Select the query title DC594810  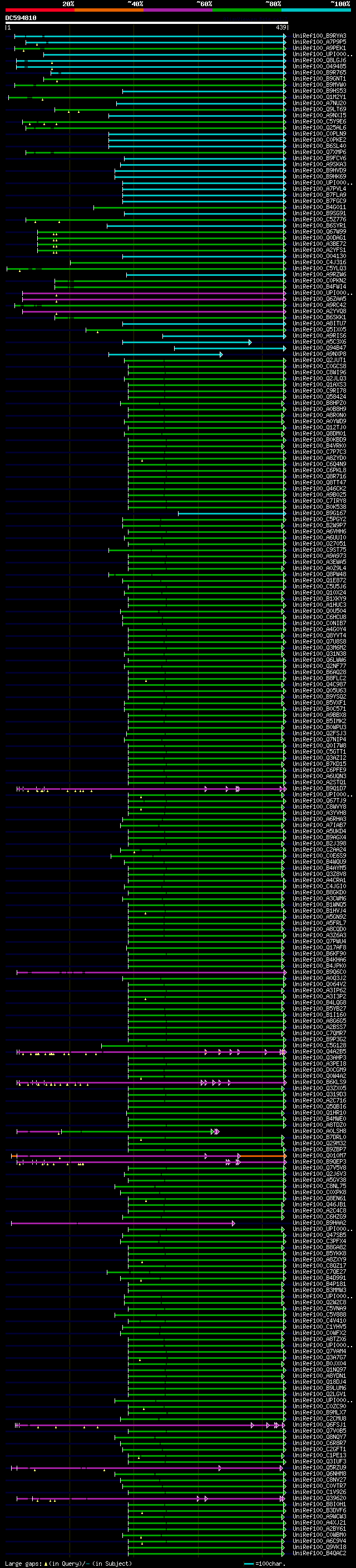[21, 18]
